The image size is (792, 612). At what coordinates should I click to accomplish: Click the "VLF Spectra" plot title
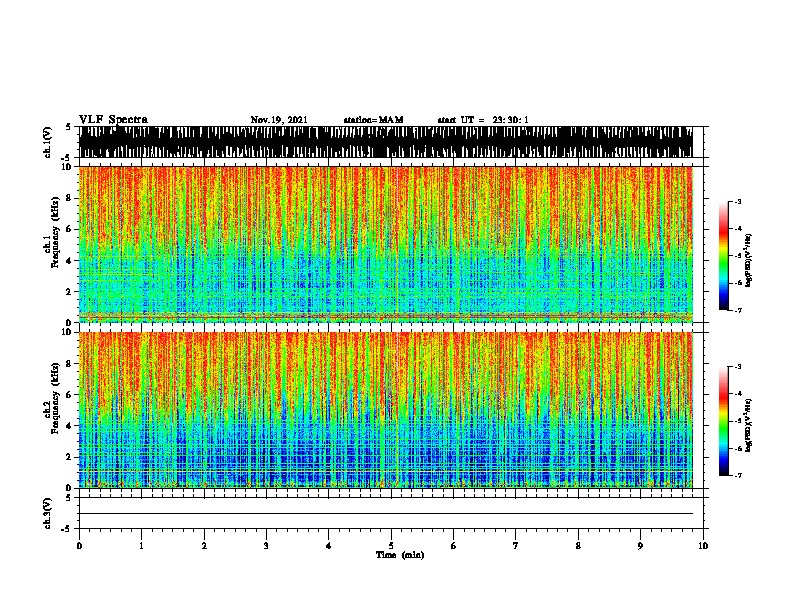(113, 120)
